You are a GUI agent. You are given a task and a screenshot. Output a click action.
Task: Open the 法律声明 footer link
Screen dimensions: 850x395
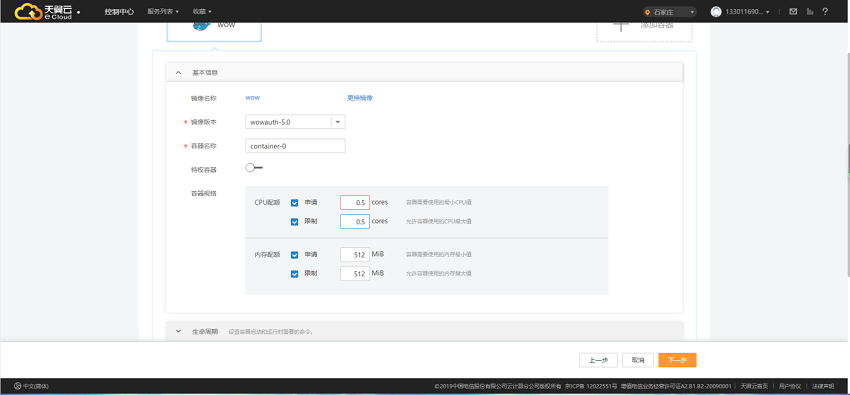coord(823,386)
